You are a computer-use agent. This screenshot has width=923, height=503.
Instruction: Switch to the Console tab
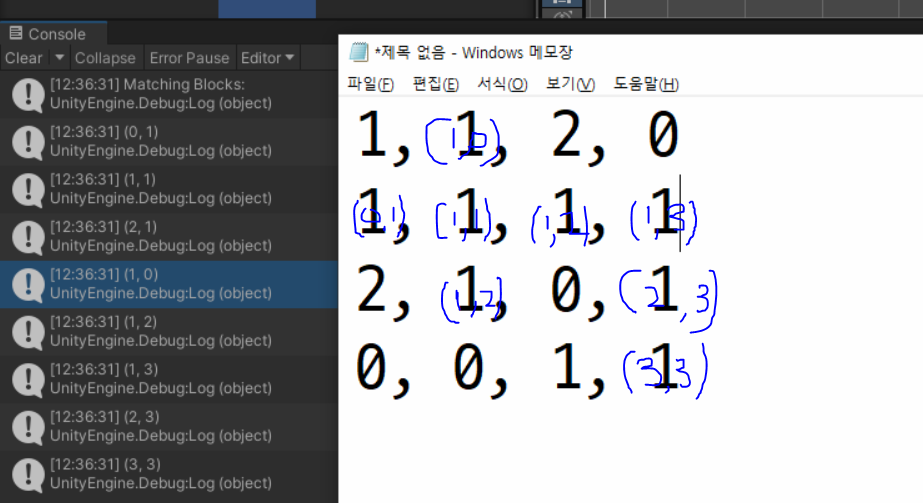click(x=54, y=34)
